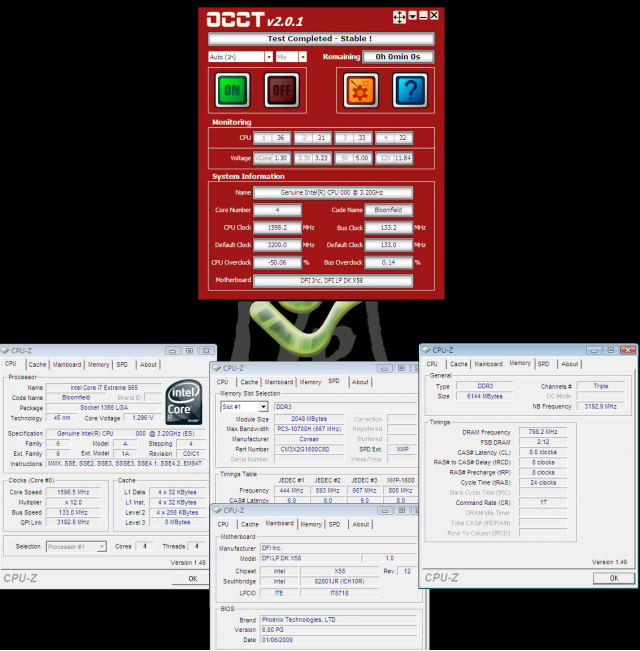Click the Core Voltage value 1.296 V

(x=143, y=418)
